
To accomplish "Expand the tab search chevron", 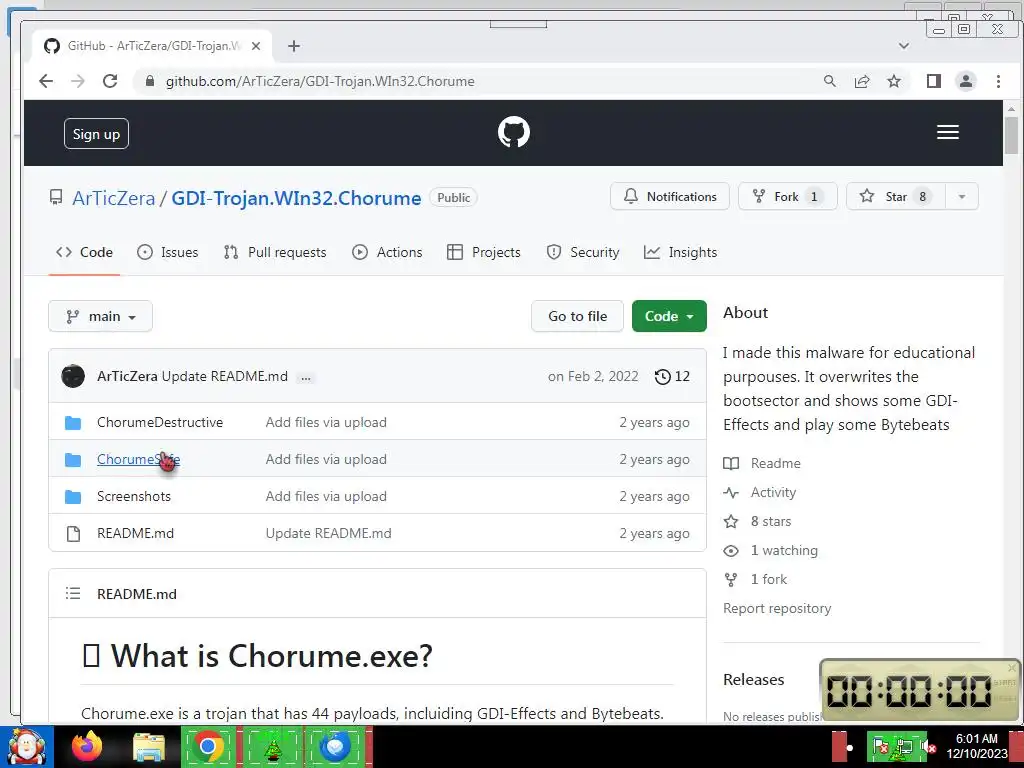I will (904, 46).
